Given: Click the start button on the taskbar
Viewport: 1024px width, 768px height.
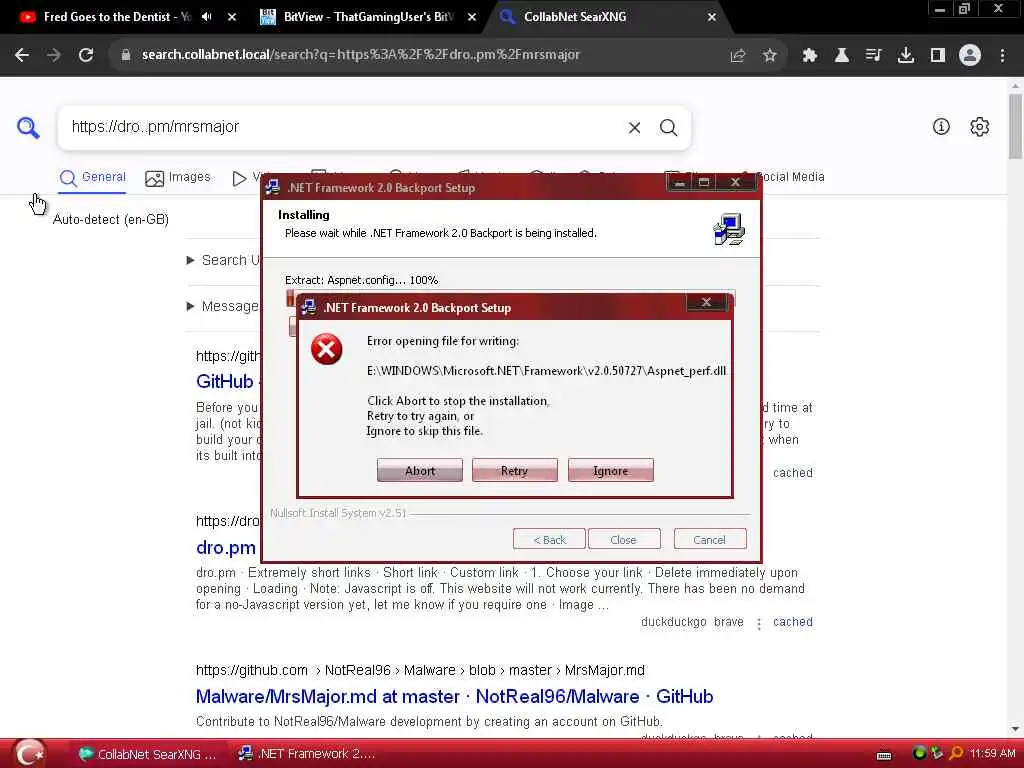Looking at the screenshot, I should (x=30, y=754).
